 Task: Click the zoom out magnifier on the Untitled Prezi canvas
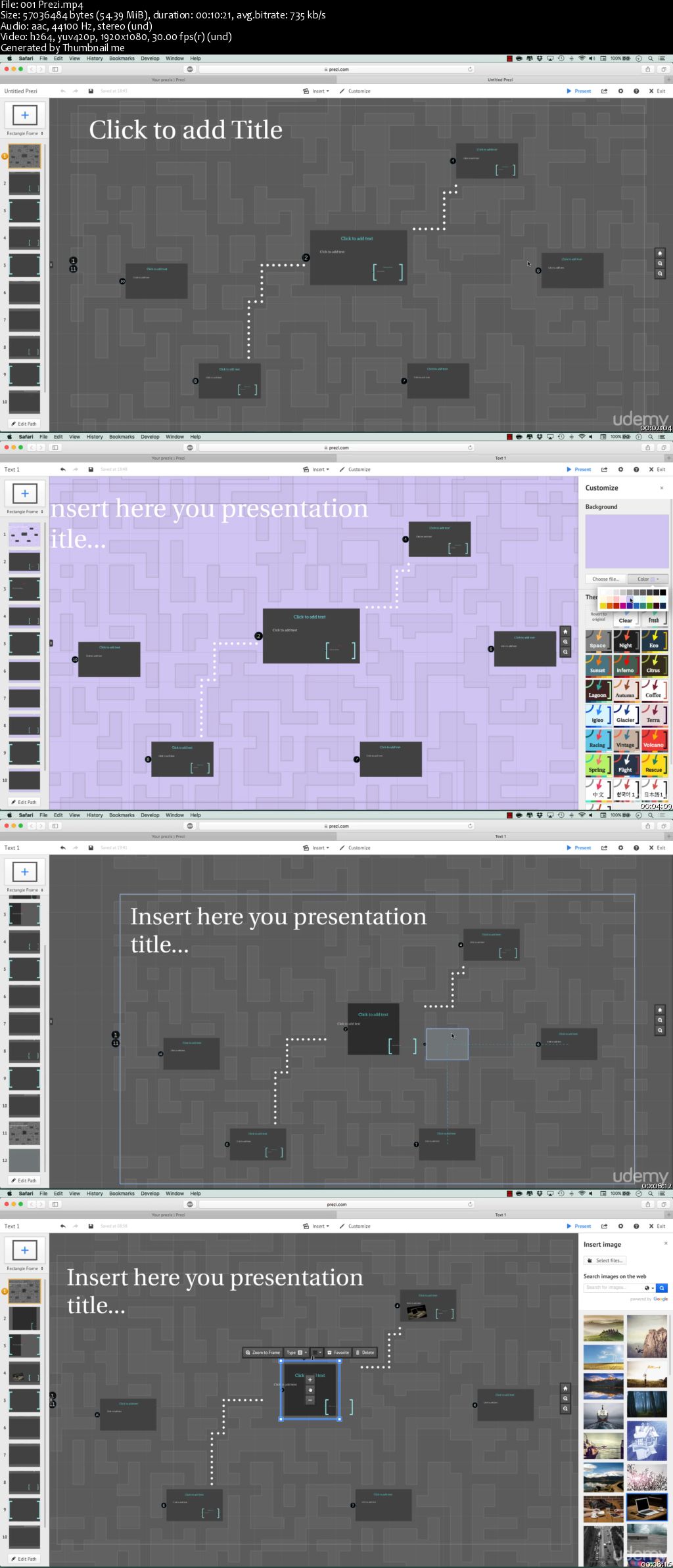point(661,273)
